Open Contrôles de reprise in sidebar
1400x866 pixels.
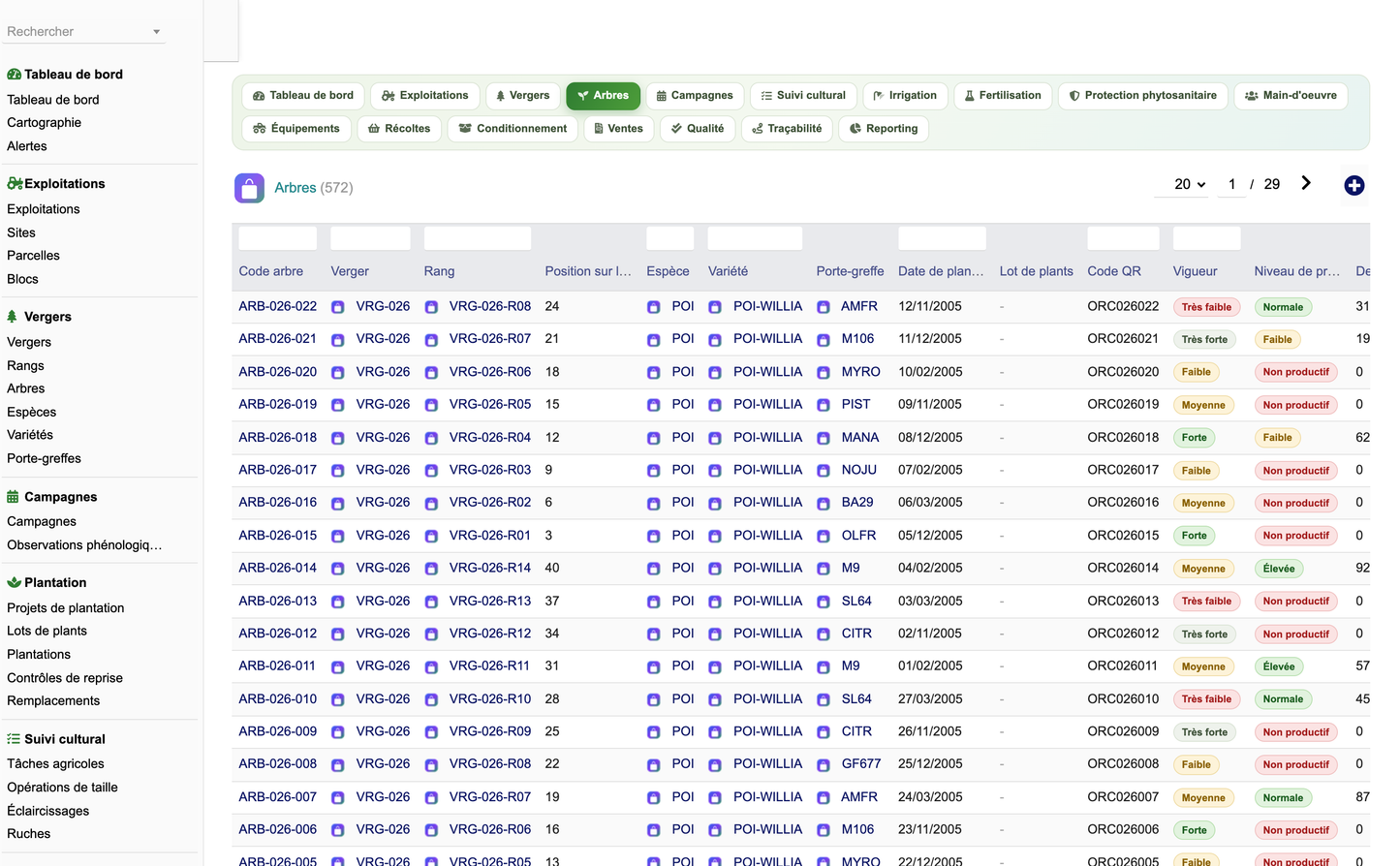point(65,678)
